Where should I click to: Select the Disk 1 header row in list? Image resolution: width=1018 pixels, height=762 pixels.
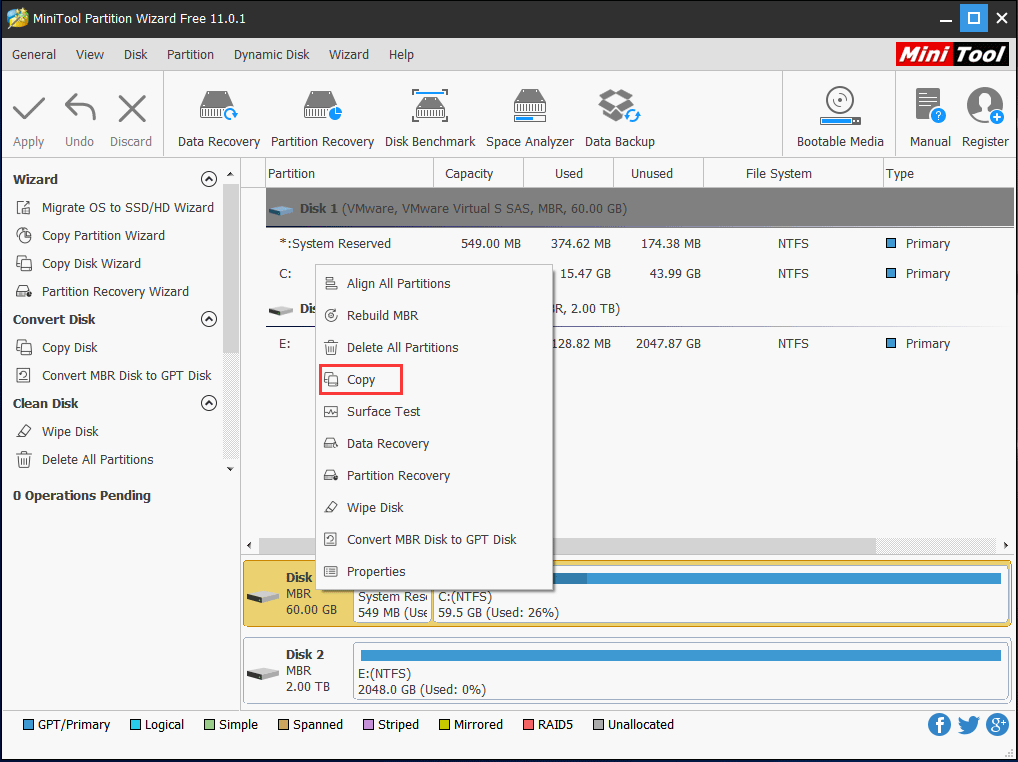point(639,208)
